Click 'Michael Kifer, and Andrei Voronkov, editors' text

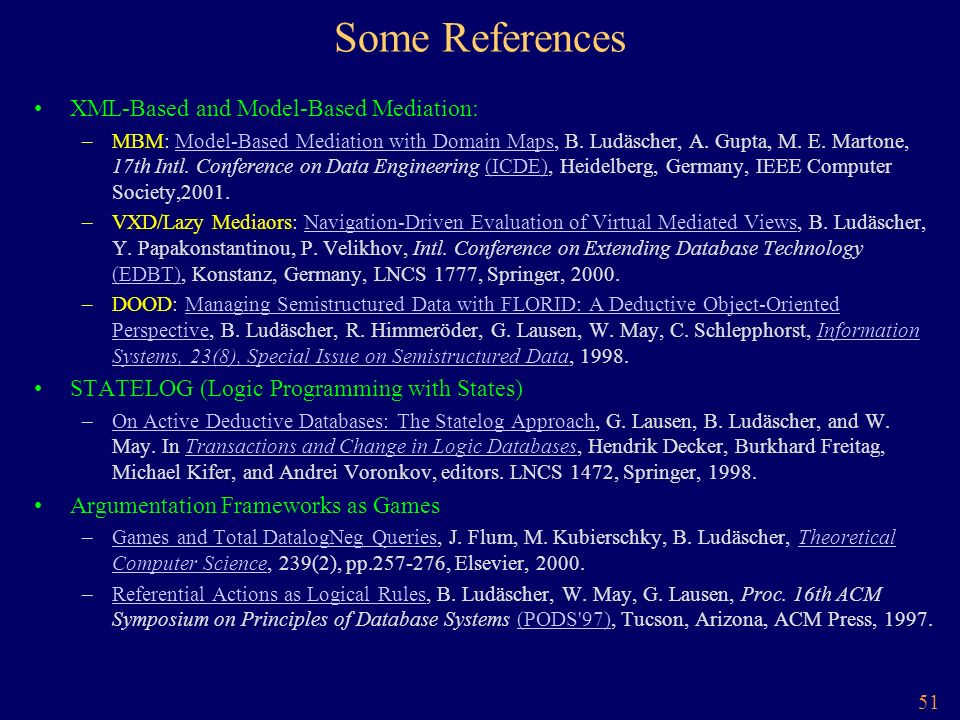pyautogui.click(x=307, y=473)
